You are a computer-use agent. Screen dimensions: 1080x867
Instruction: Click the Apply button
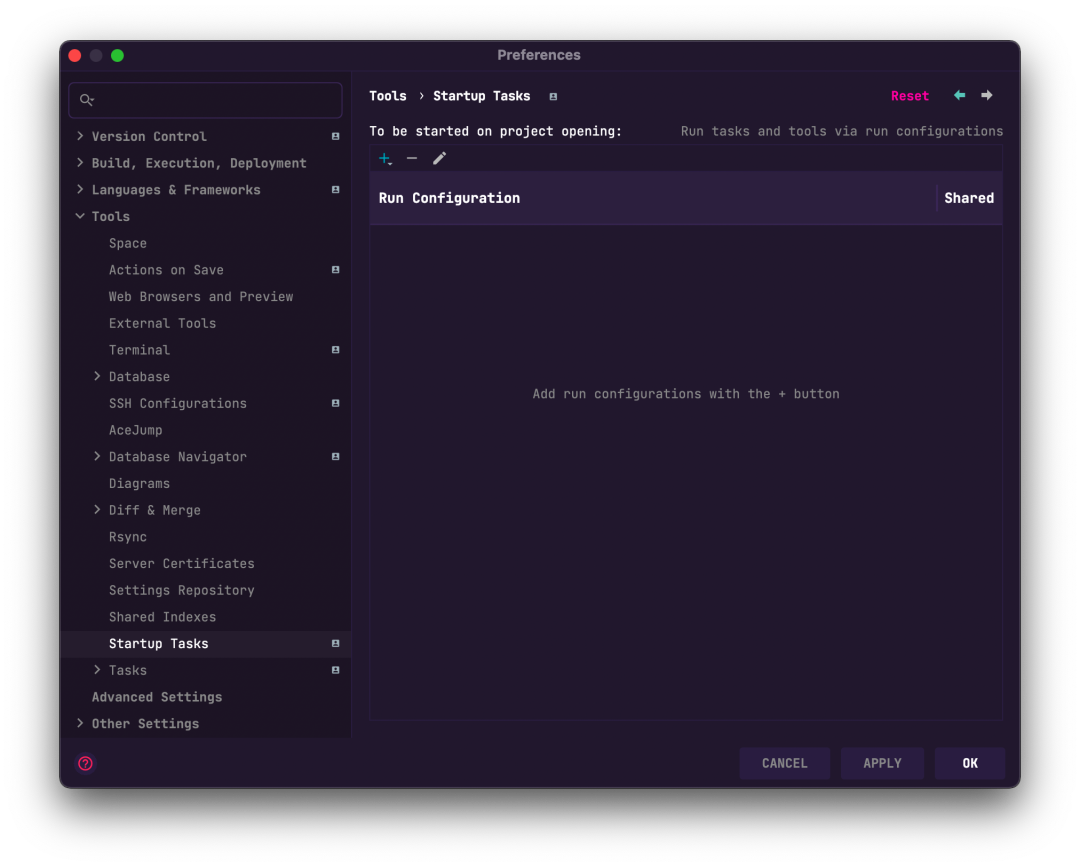pyautogui.click(x=882, y=763)
